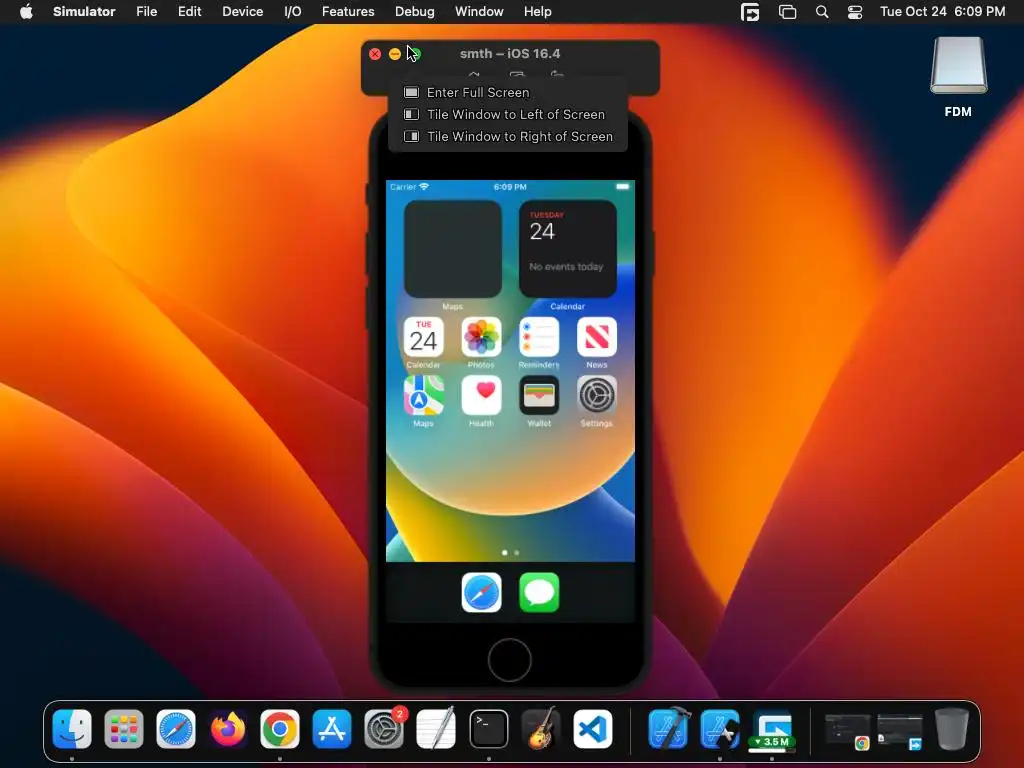
Task: Open the FDM drive on the desktop
Action: pos(958,65)
